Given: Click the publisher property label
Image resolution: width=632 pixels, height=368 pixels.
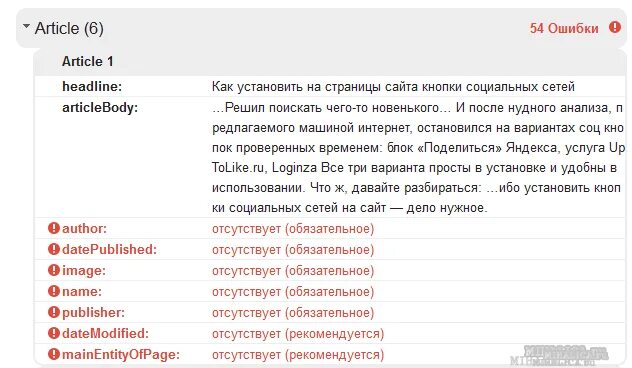Looking at the screenshot, I should coord(94,312).
